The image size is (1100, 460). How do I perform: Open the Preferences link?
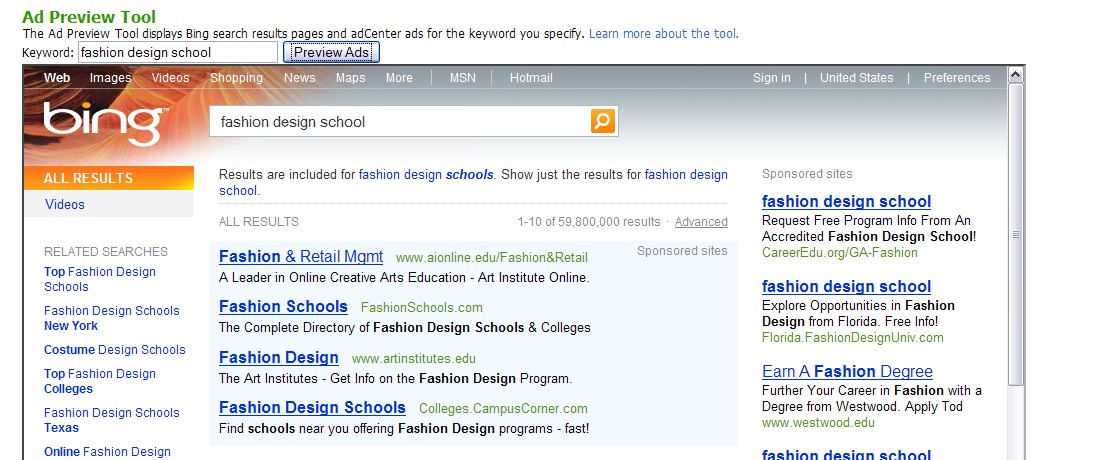[957, 78]
